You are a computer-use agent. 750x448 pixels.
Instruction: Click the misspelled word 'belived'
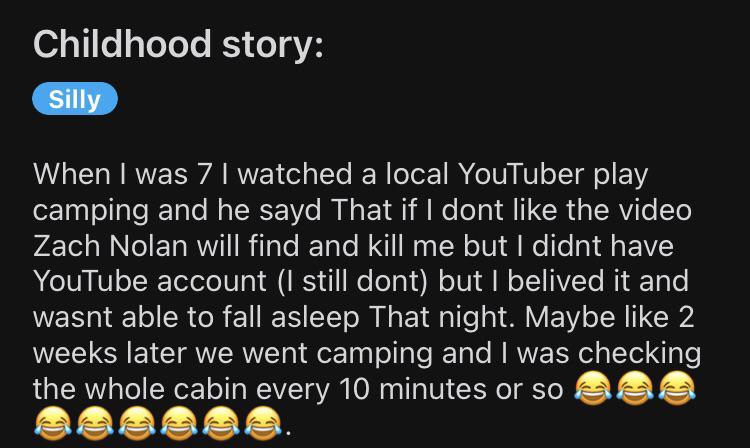555,281
